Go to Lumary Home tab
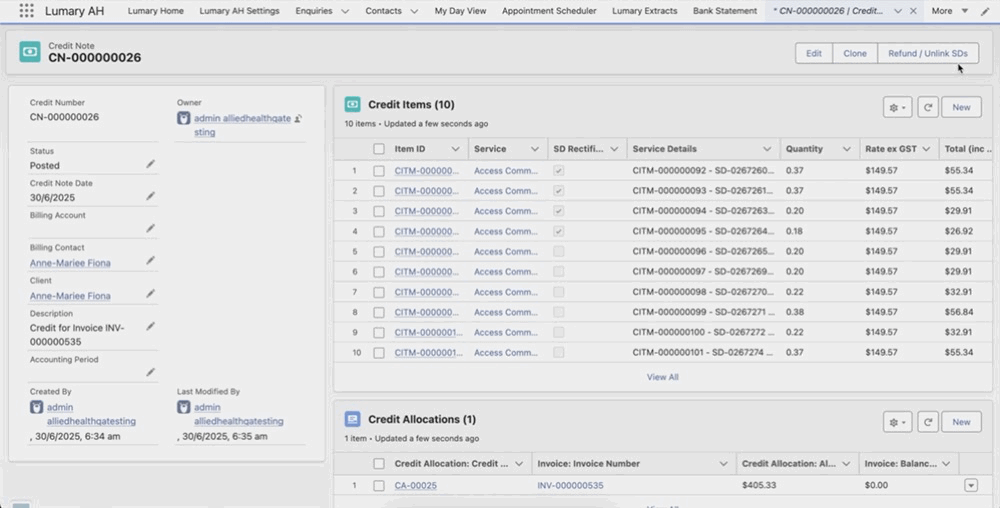Viewport: 1000px width, 508px height. [x=156, y=11]
